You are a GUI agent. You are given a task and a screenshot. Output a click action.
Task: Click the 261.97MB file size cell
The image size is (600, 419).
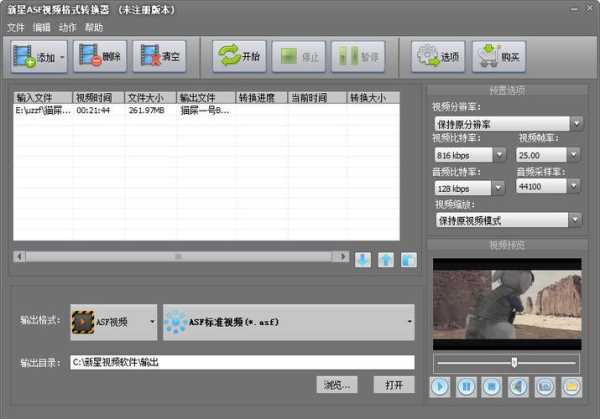tap(147, 111)
